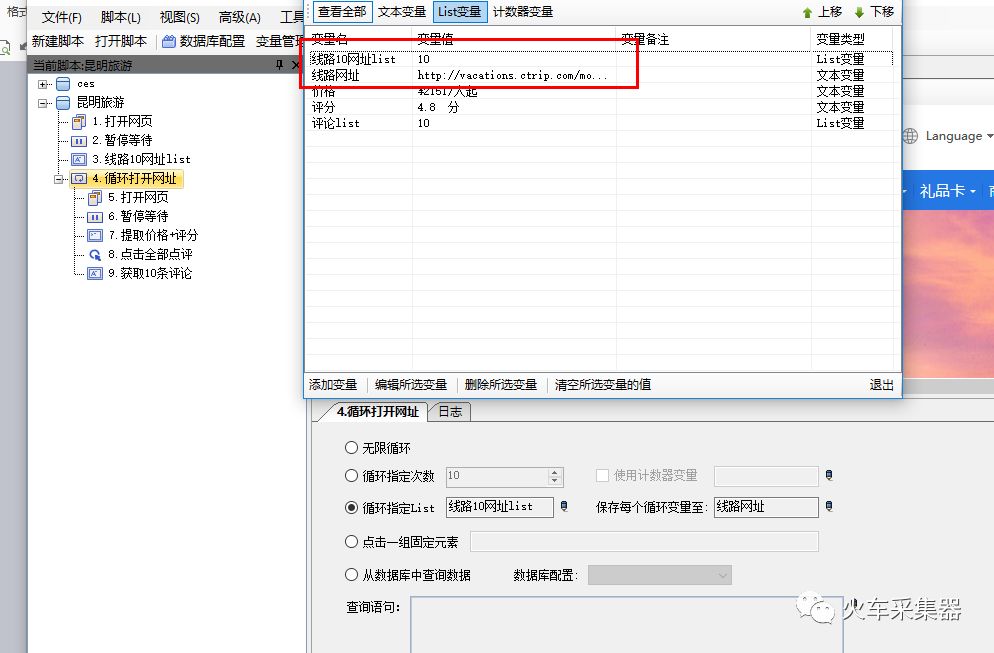Screen dimensions: 994x653
Task: Click the 点击一组固定元素 input field
Action: (644, 542)
